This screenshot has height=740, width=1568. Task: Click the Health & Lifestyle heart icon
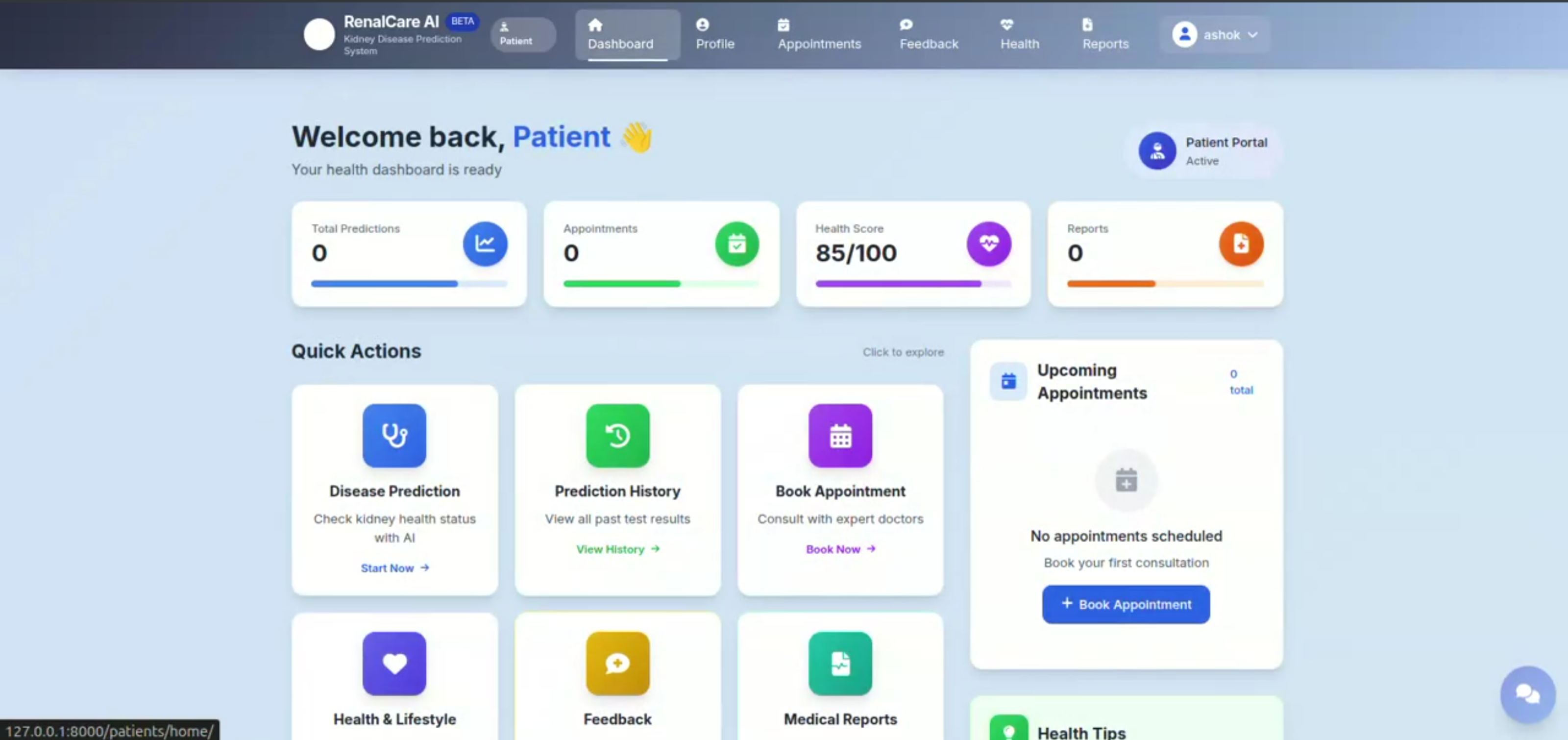pyautogui.click(x=394, y=664)
